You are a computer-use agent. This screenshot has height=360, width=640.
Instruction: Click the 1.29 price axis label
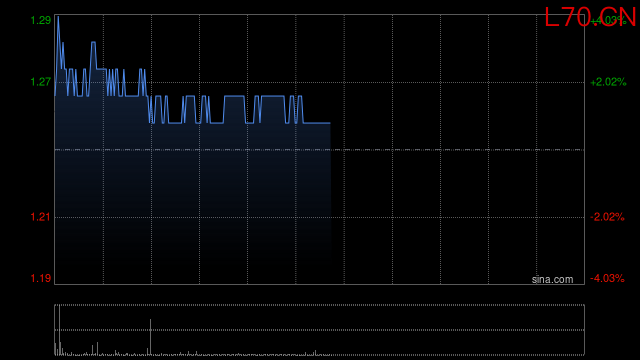click(x=41, y=20)
